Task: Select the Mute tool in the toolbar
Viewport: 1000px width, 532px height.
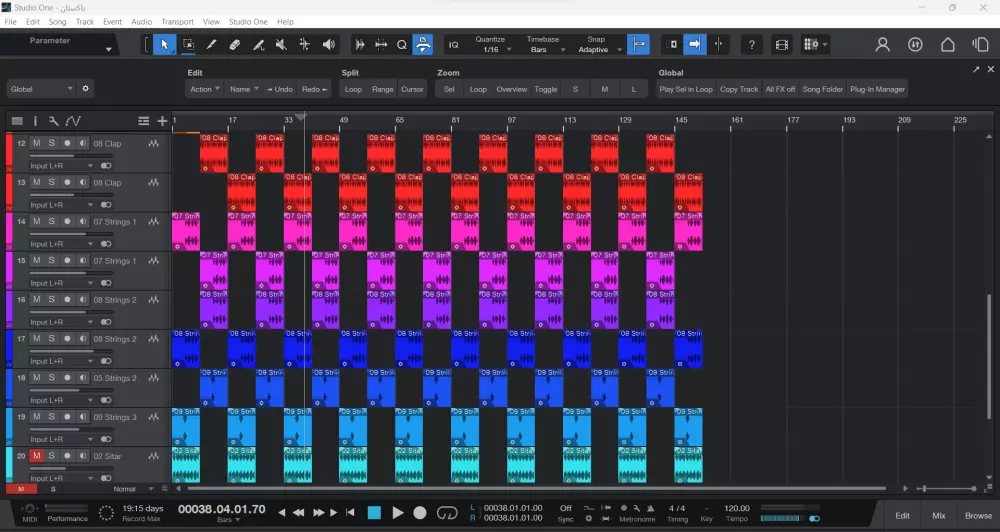Action: [x=281, y=44]
